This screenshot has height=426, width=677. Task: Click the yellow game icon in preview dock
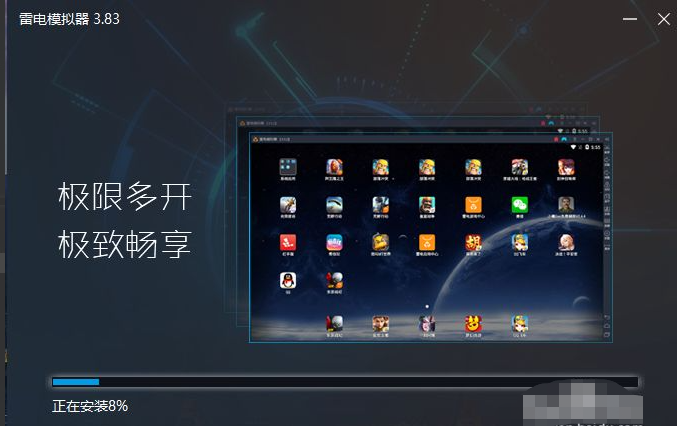coord(473,323)
